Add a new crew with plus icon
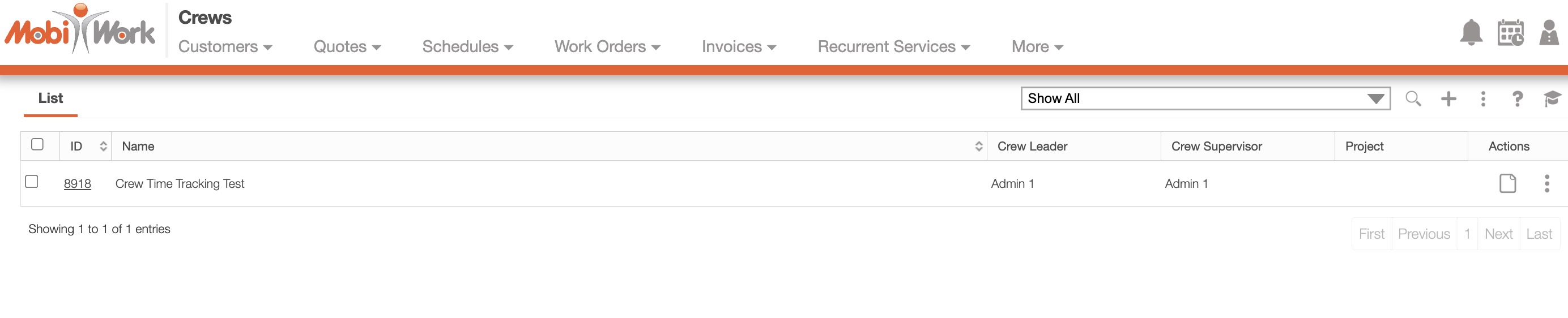Screen dimensions: 1568x318 pos(1448,98)
